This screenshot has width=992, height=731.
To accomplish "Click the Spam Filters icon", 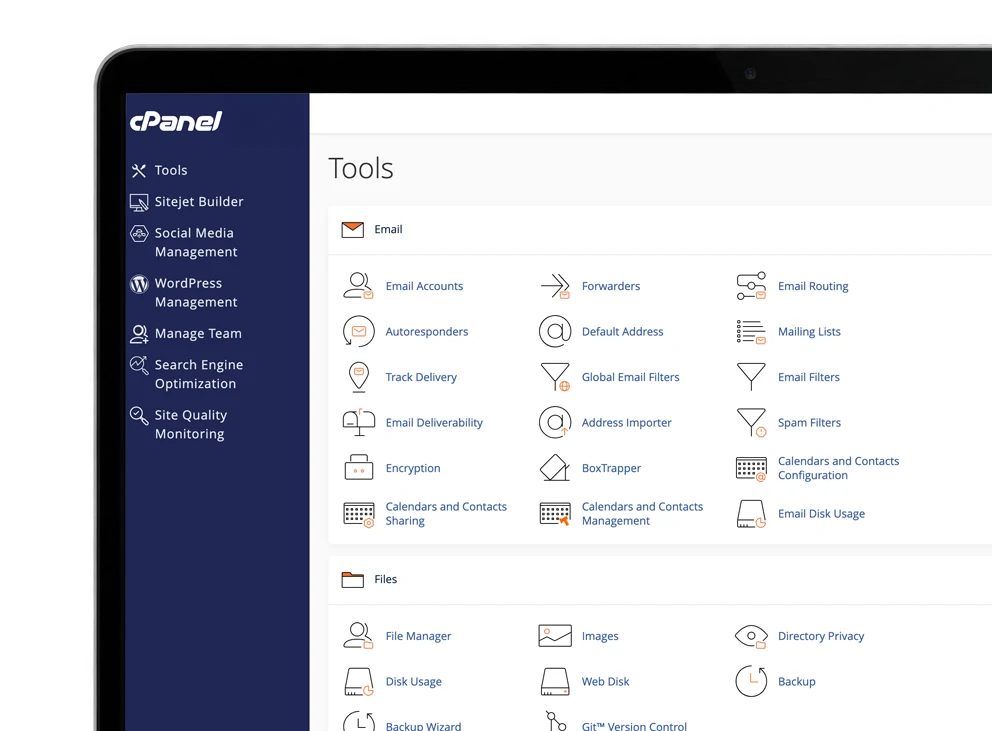I will tap(752, 422).
